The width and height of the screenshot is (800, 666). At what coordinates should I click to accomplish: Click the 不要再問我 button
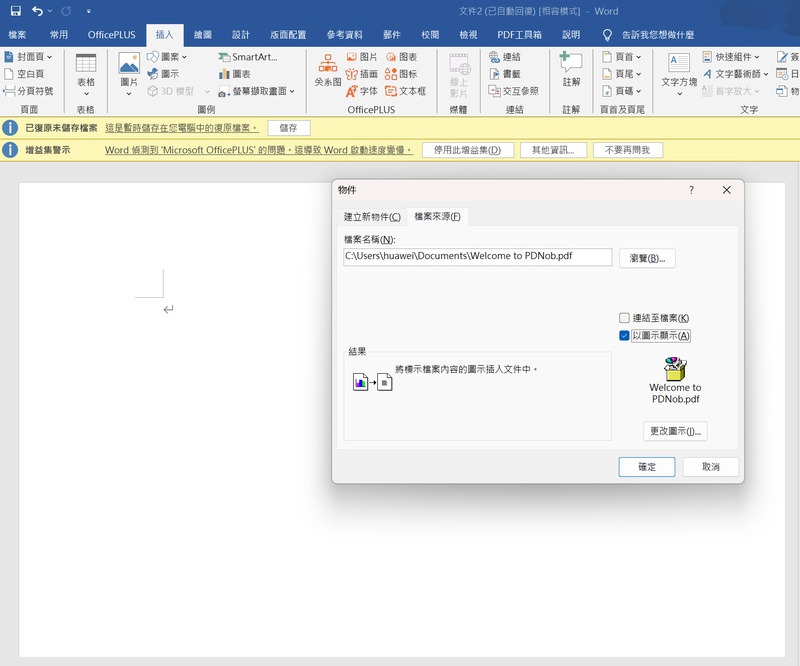(x=628, y=150)
